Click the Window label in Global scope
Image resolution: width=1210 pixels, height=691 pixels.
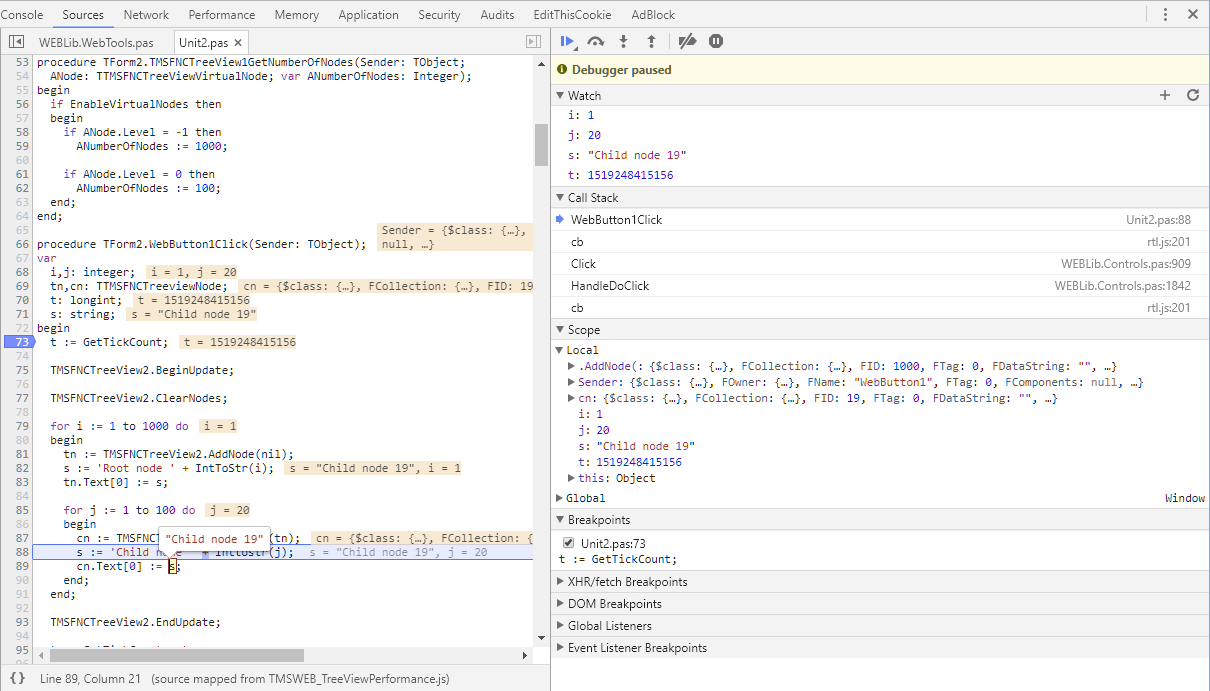click(x=1185, y=498)
